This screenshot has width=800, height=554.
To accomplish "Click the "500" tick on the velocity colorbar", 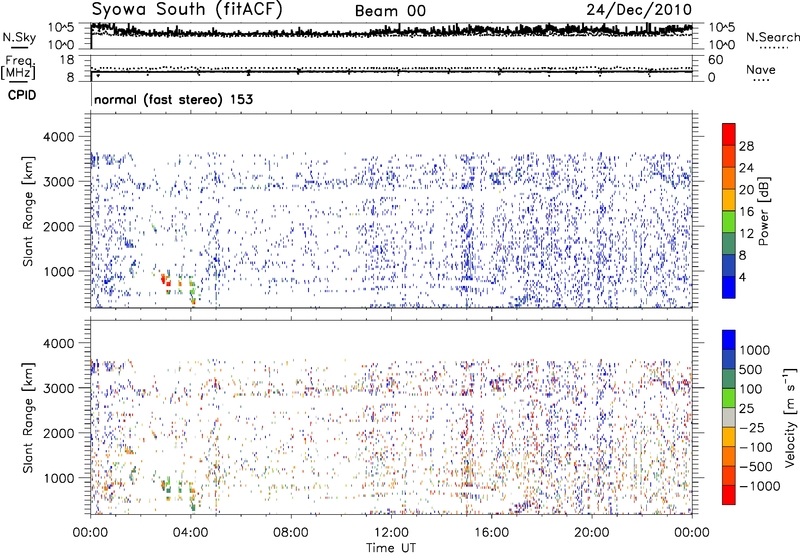I will [x=751, y=370].
